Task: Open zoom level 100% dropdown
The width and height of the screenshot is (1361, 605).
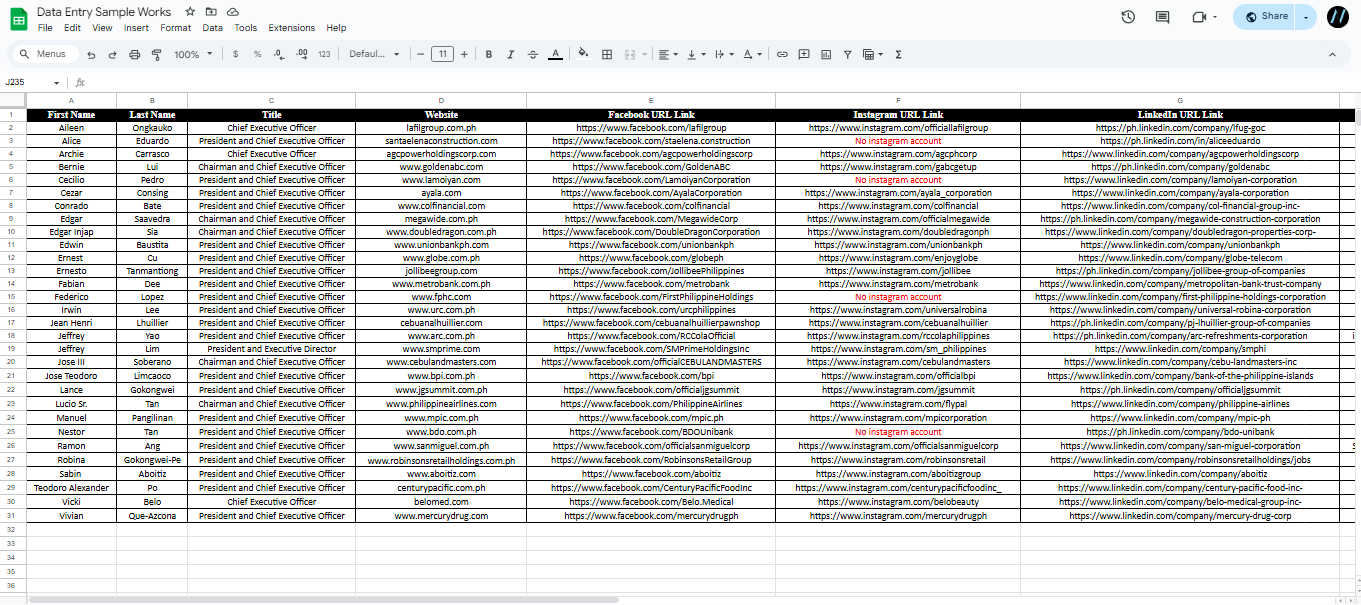Action: (193, 54)
